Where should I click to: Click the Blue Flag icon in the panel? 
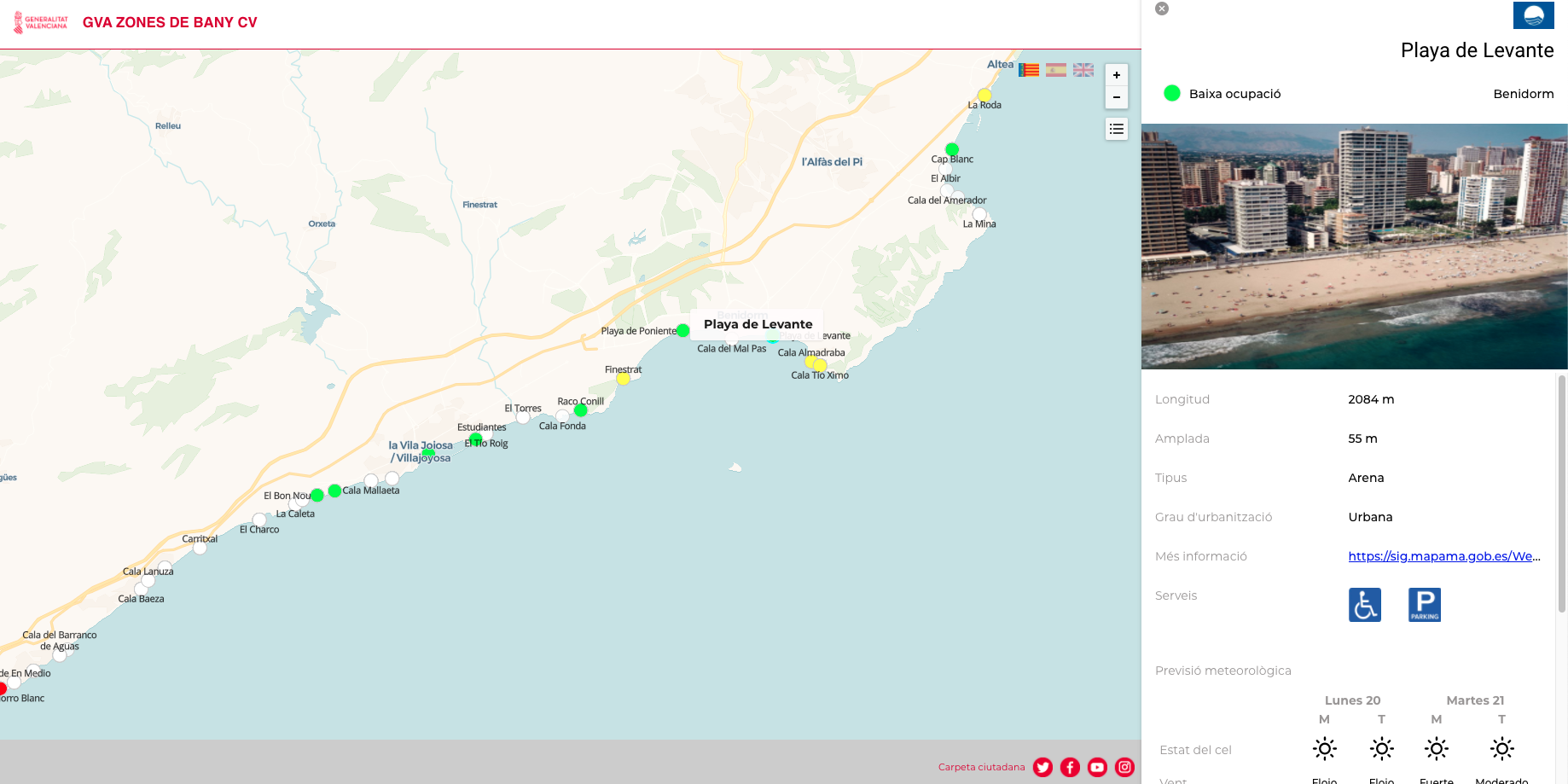point(1533,15)
